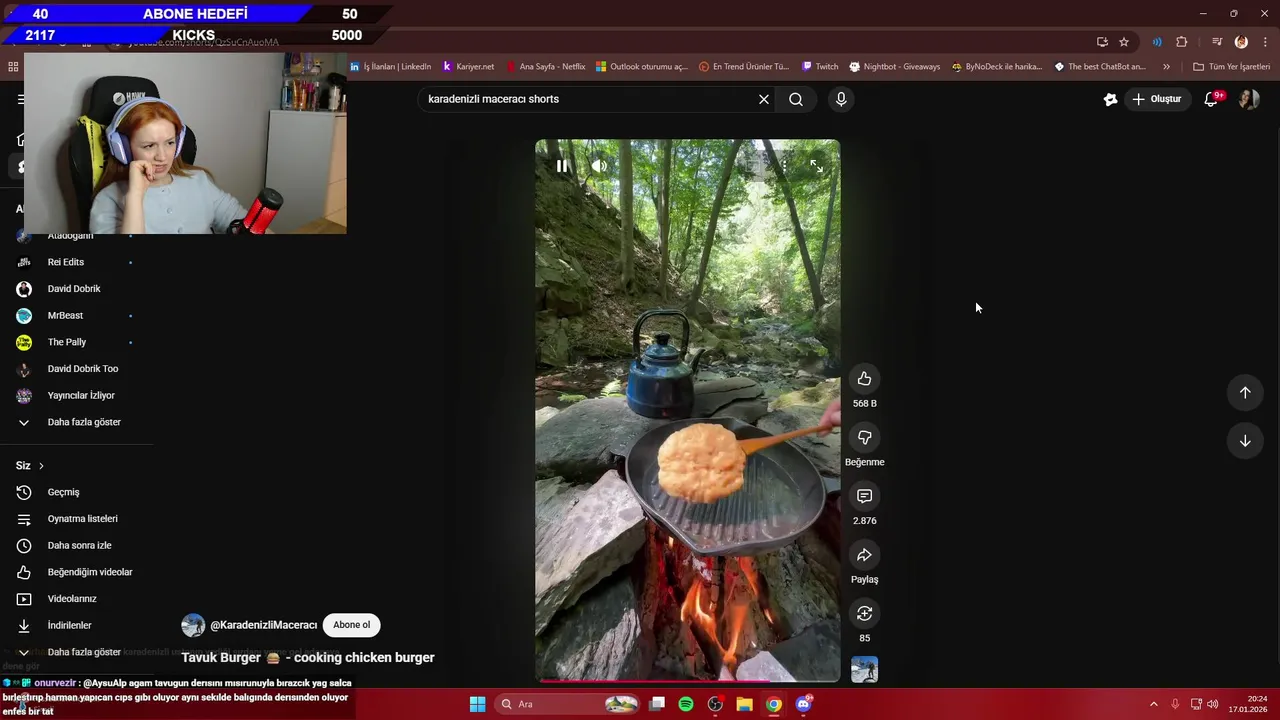The height and width of the screenshot is (720, 1280).
Task: Open Ana Sayfa - Netflix bookmark
Action: (546, 67)
